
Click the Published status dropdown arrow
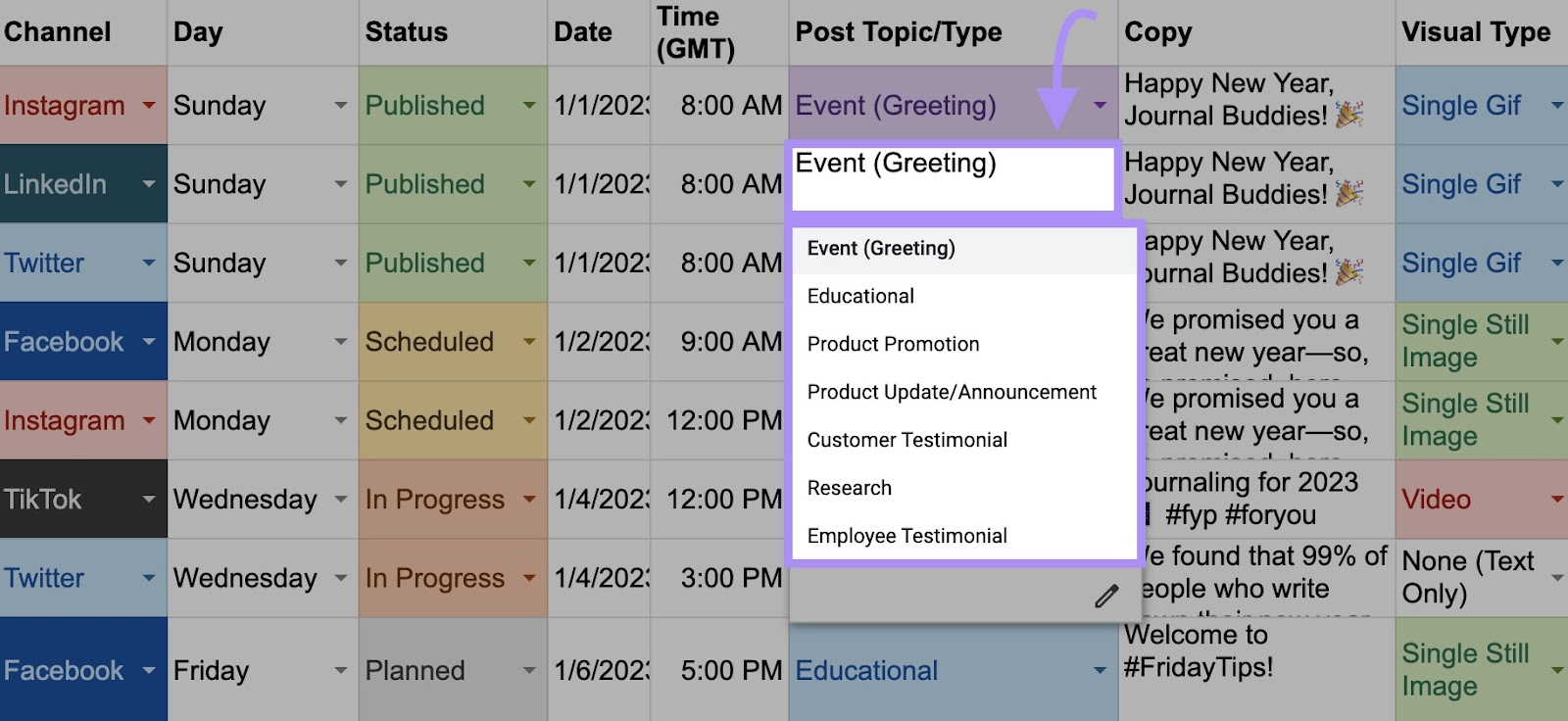(529, 105)
